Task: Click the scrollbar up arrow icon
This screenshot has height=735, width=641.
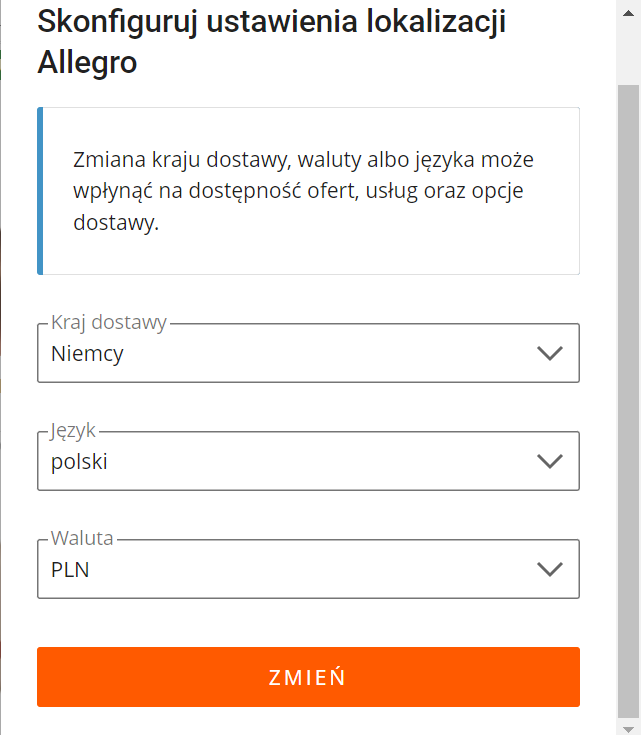Action: [628, 13]
